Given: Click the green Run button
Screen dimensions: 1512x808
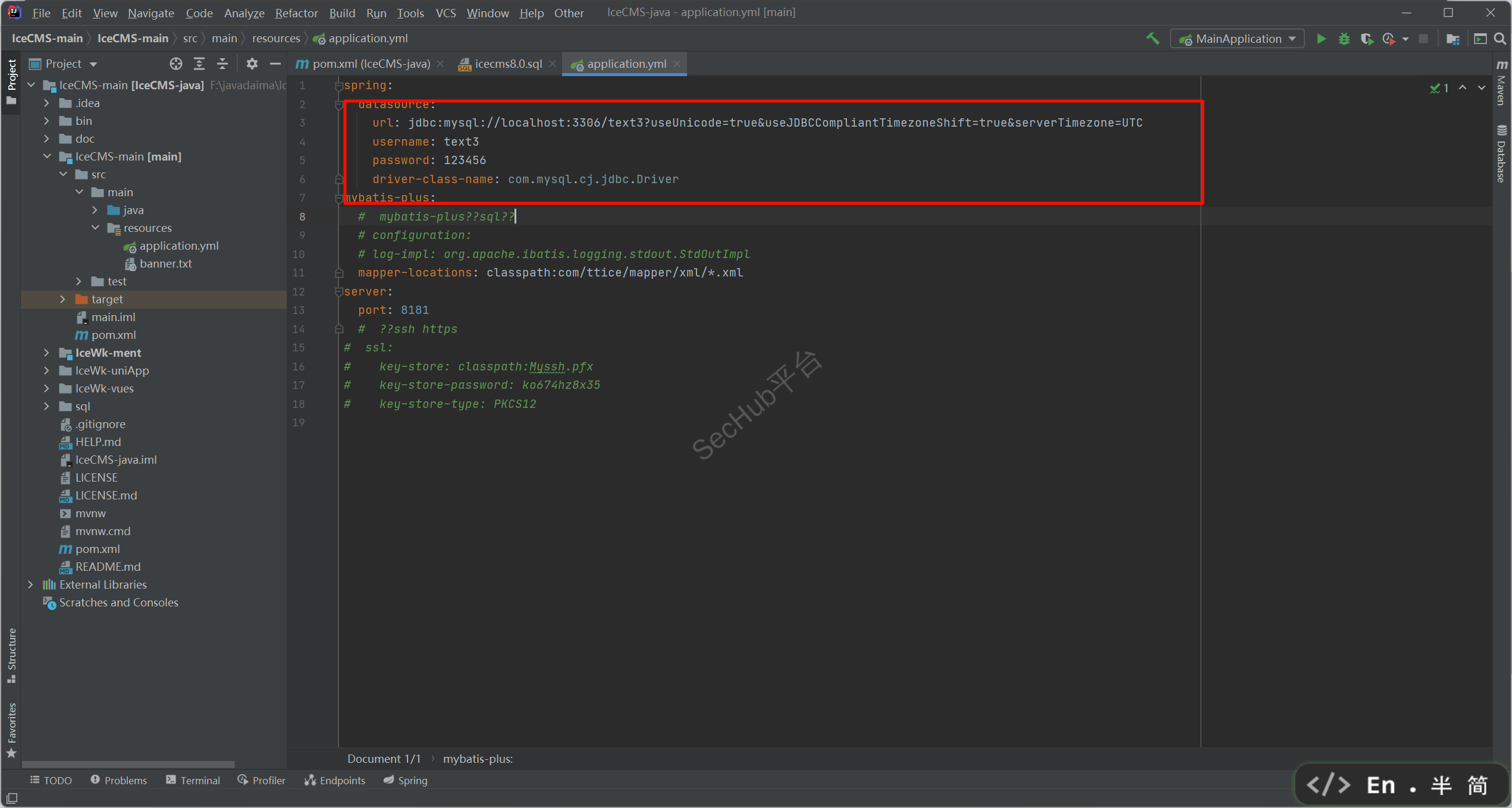Looking at the screenshot, I should tap(1320, 39).
